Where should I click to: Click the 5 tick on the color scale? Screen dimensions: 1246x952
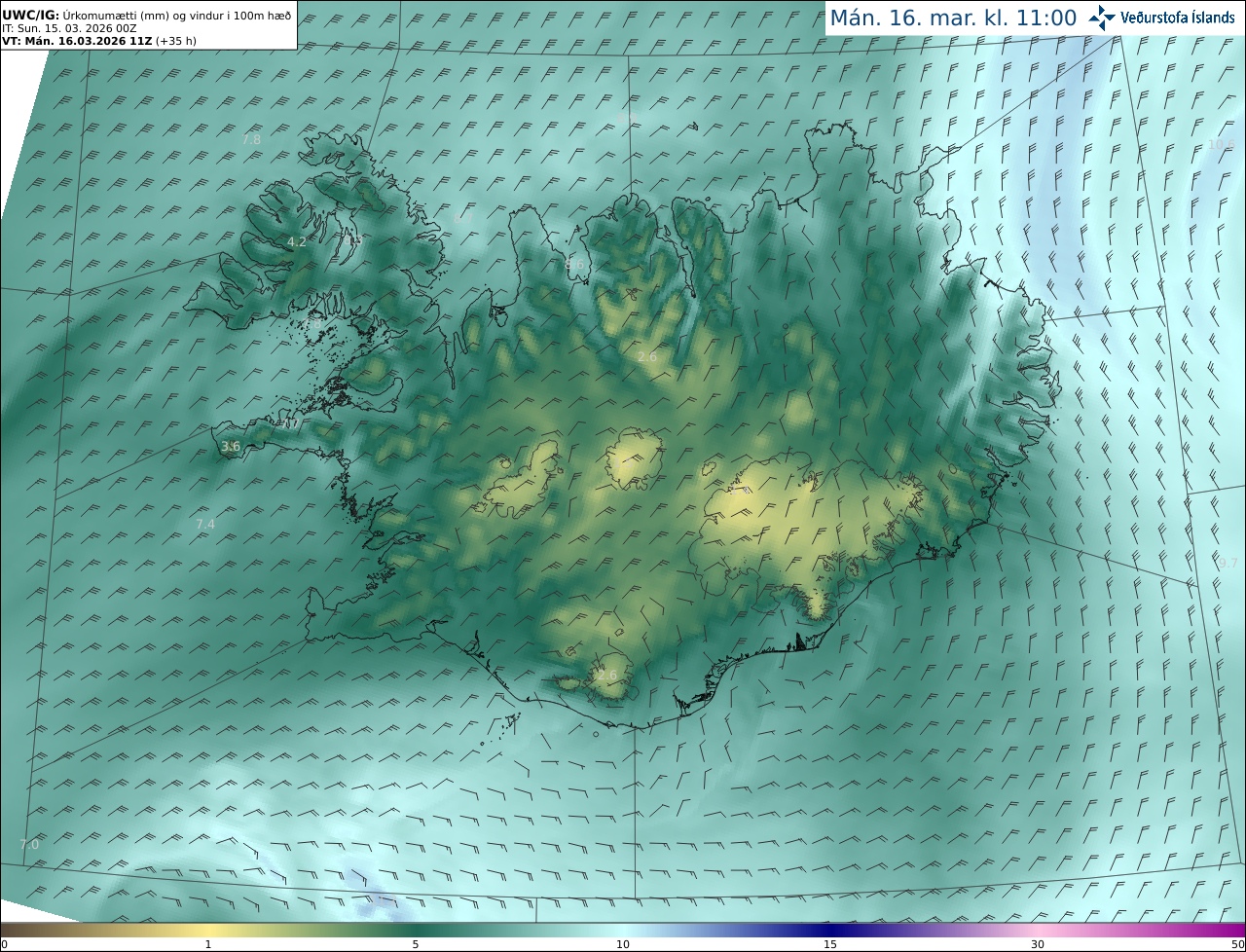(416, 944)
